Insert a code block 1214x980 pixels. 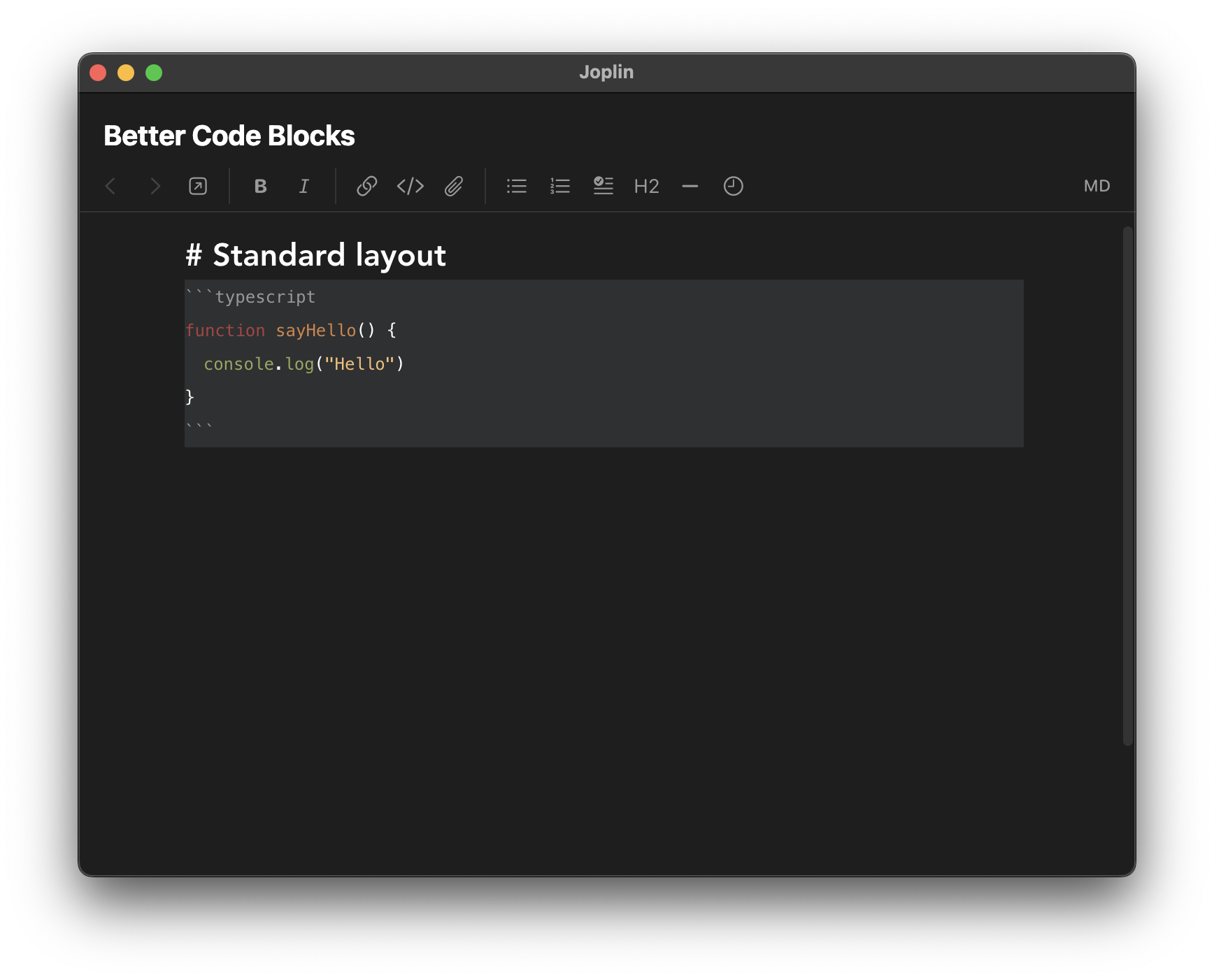pyautogui.click(x=410, y=186)
